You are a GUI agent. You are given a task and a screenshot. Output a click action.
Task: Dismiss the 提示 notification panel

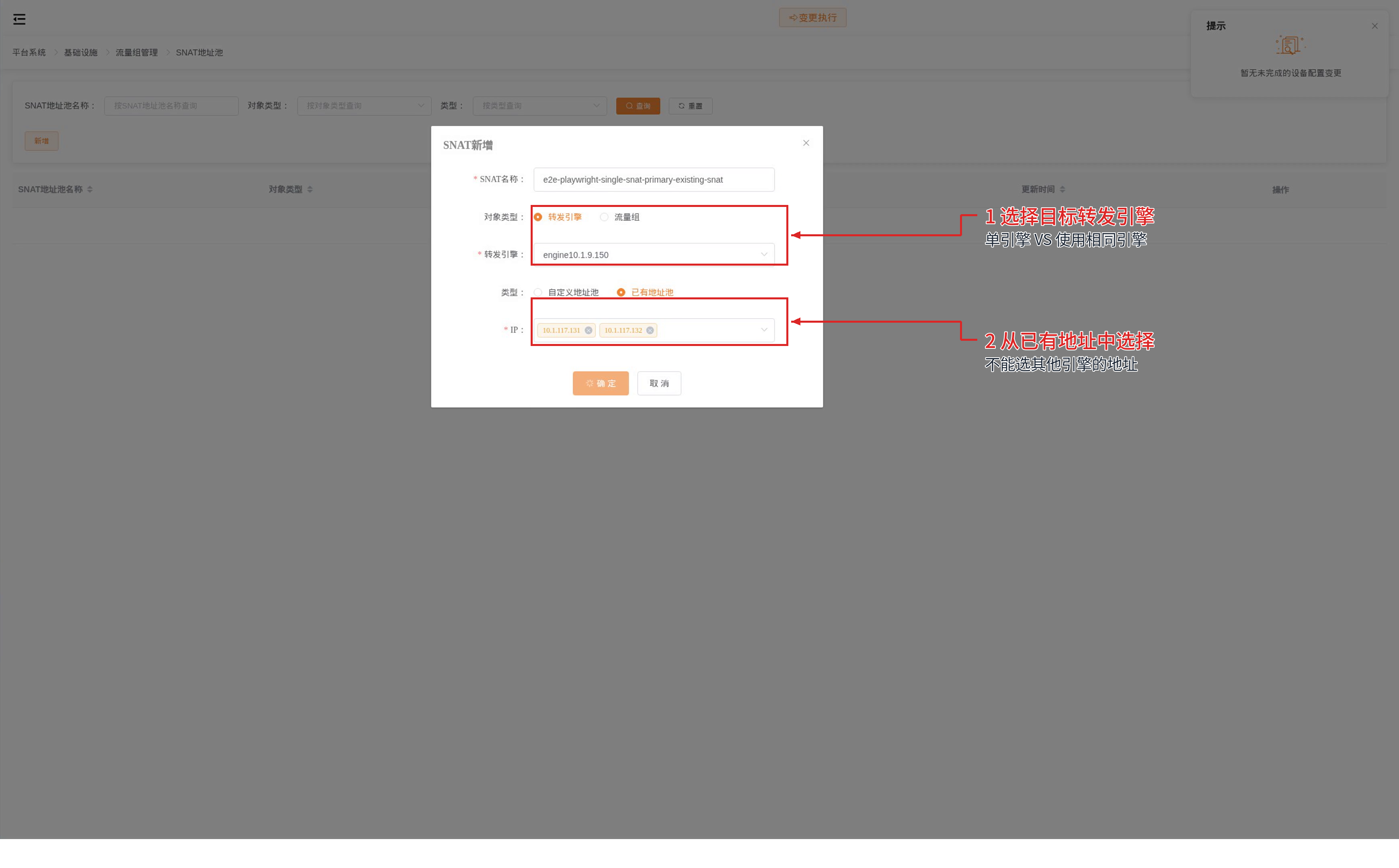tap(1374, 26)
